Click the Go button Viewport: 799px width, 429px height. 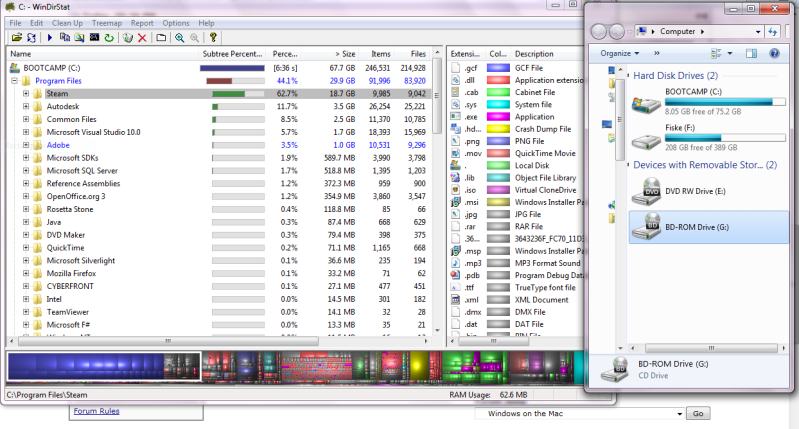click(x=698, y=413)
